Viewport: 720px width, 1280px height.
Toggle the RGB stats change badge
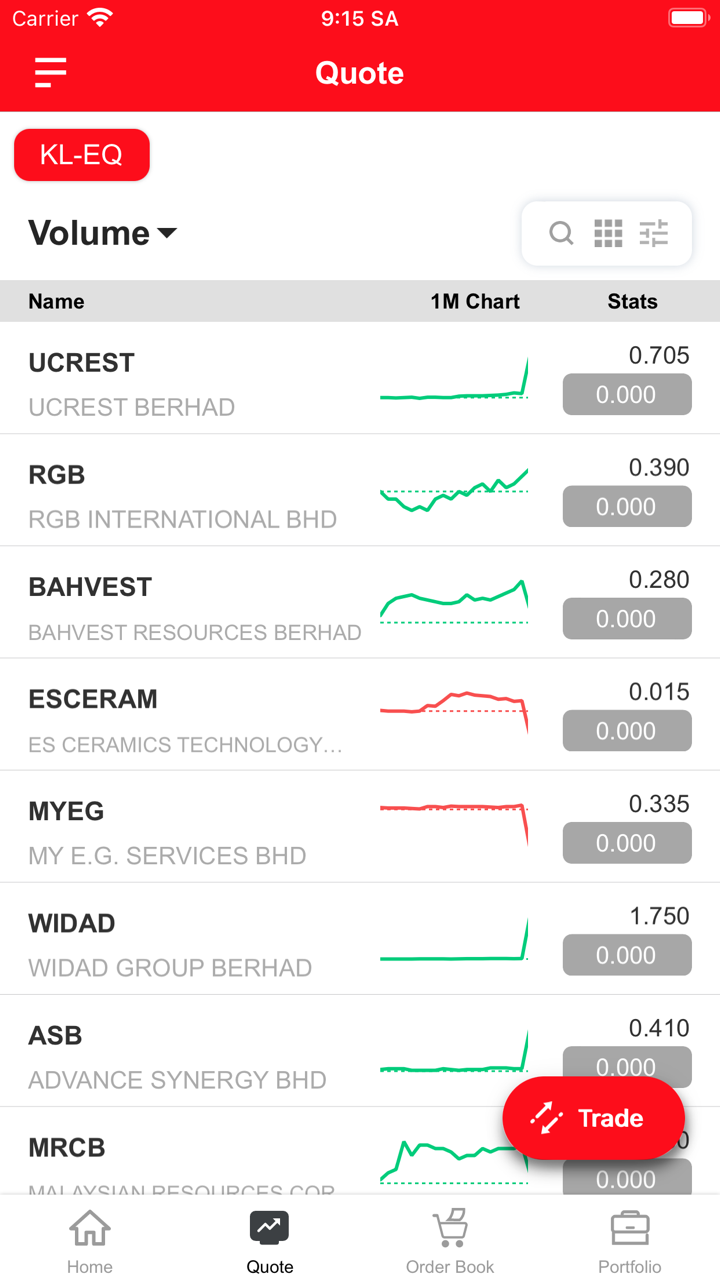(x=627, y=507)
